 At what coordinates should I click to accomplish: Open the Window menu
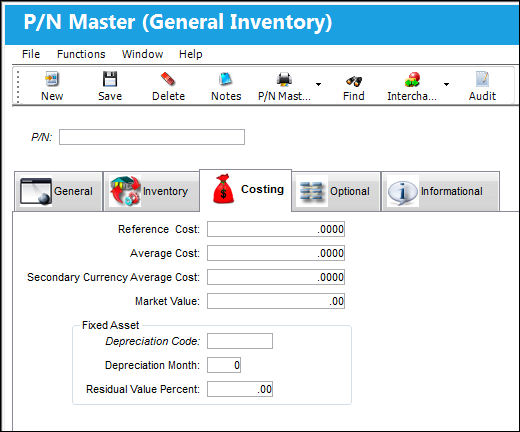point(142,54)
